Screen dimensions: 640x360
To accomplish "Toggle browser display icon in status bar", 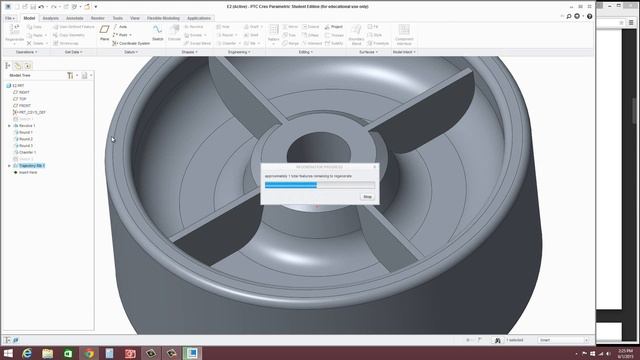I will click(16, 340).
